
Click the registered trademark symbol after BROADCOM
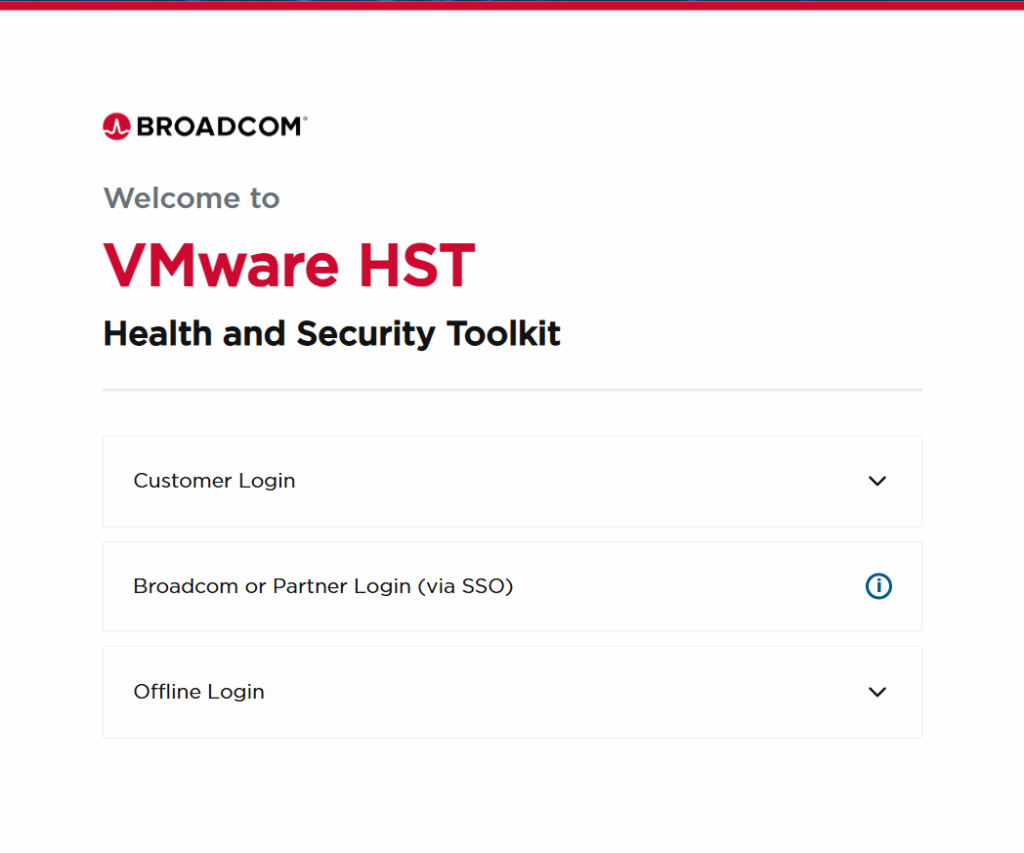click(x=304, y=119)
